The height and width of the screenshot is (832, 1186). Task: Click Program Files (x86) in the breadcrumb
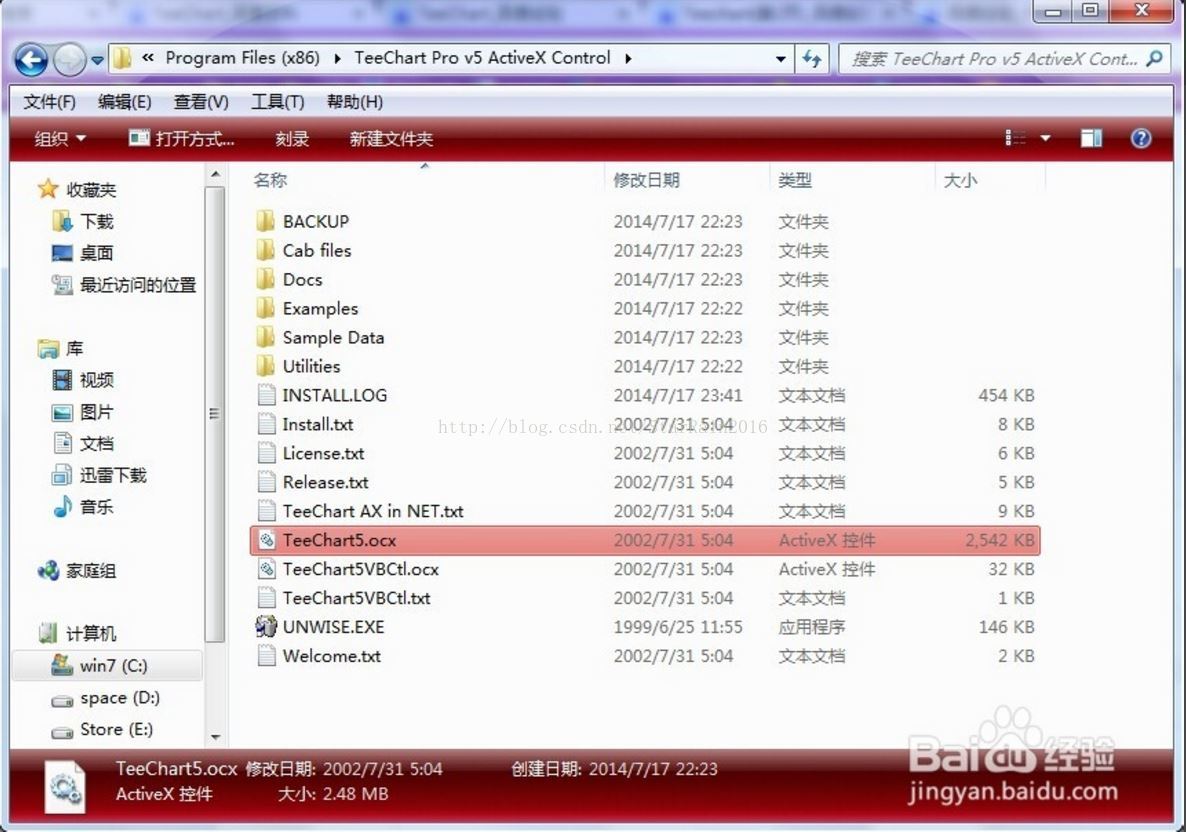pos(242,57)
